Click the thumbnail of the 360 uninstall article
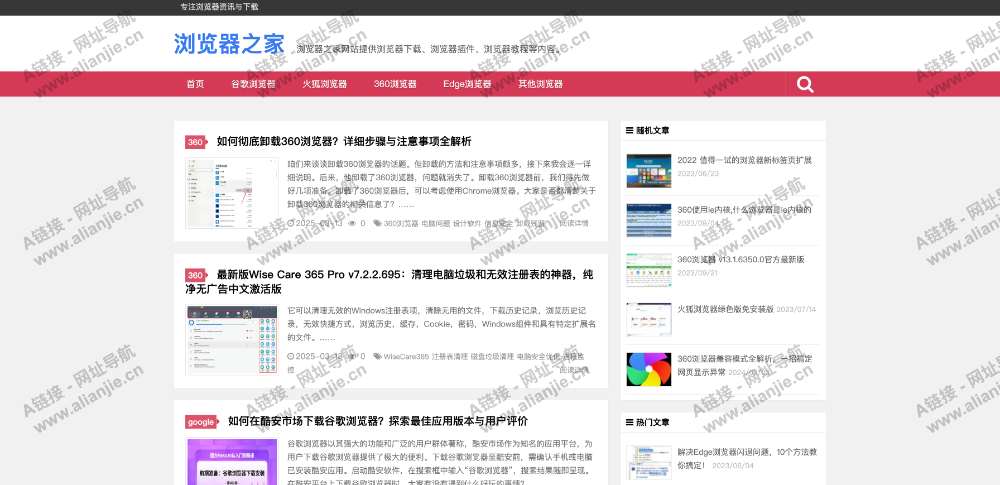 tap(232, 193)
